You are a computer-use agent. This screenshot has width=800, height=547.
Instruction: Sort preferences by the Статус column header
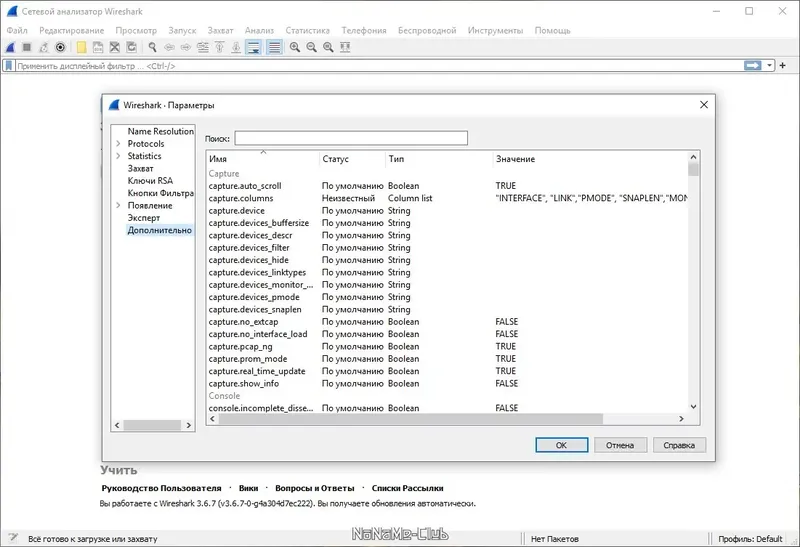coord(352,159)
